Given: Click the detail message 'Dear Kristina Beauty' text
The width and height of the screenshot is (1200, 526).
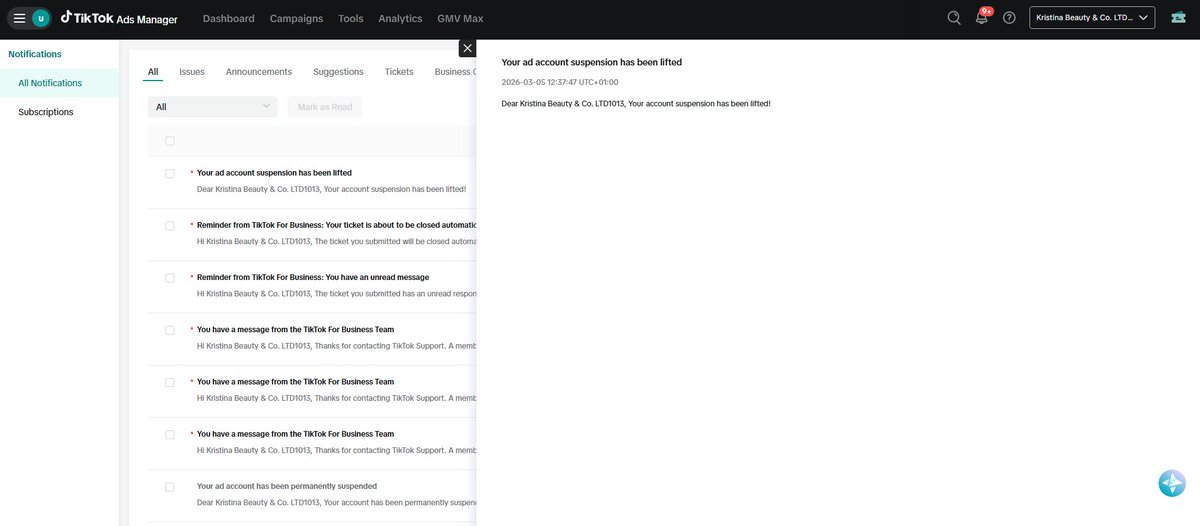Looking at the screenshot, I should click(x=636, y=103).
